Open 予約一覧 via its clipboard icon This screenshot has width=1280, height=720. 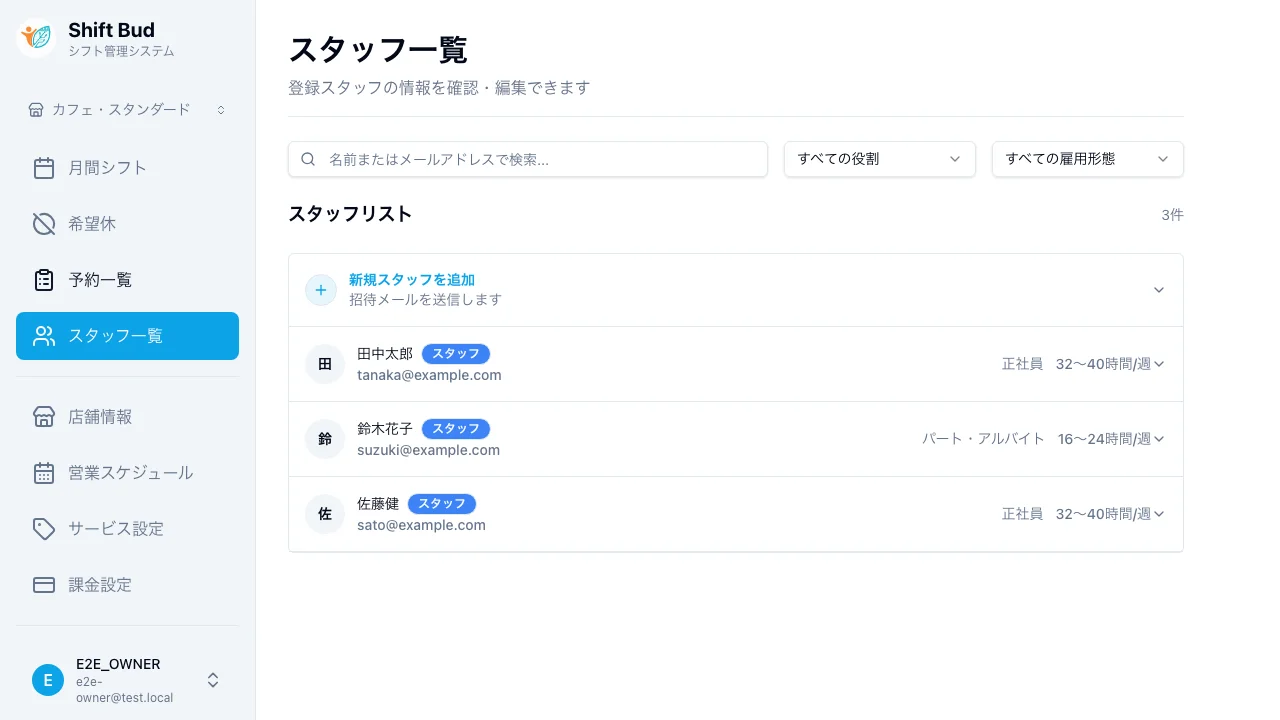pos(44,279)
